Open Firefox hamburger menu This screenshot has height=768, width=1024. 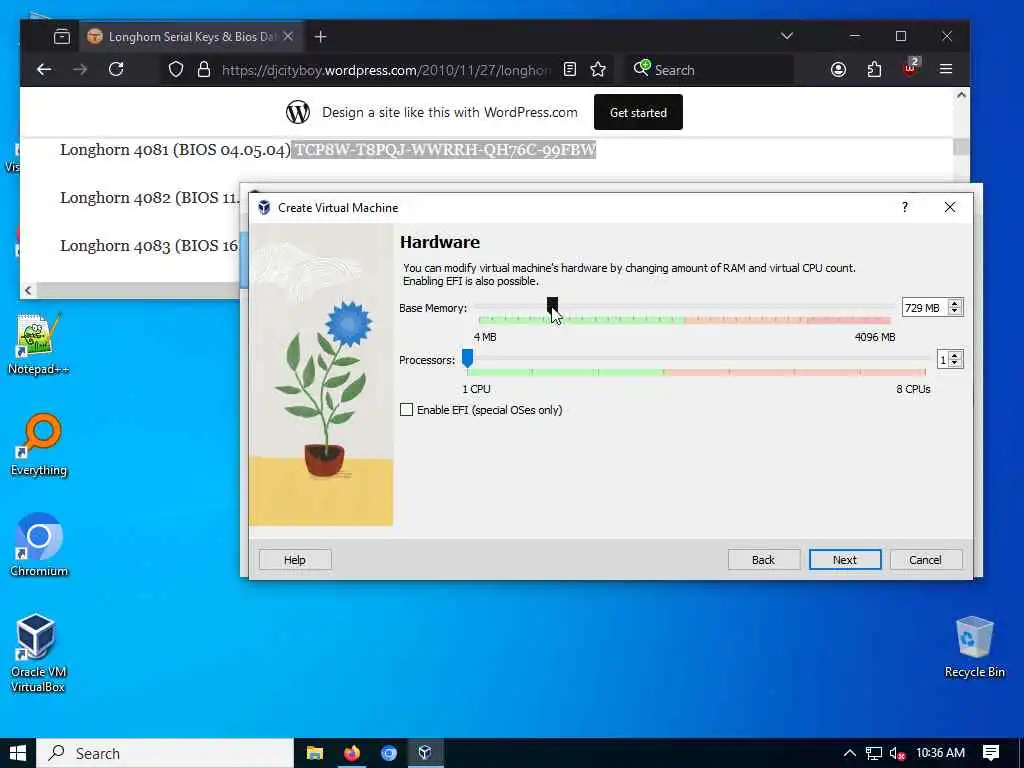pyautogui.click(x=946, y=69)
